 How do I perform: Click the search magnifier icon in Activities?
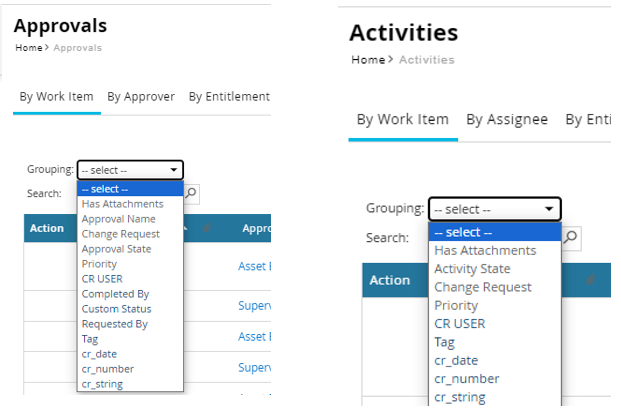tap(572, 237)
